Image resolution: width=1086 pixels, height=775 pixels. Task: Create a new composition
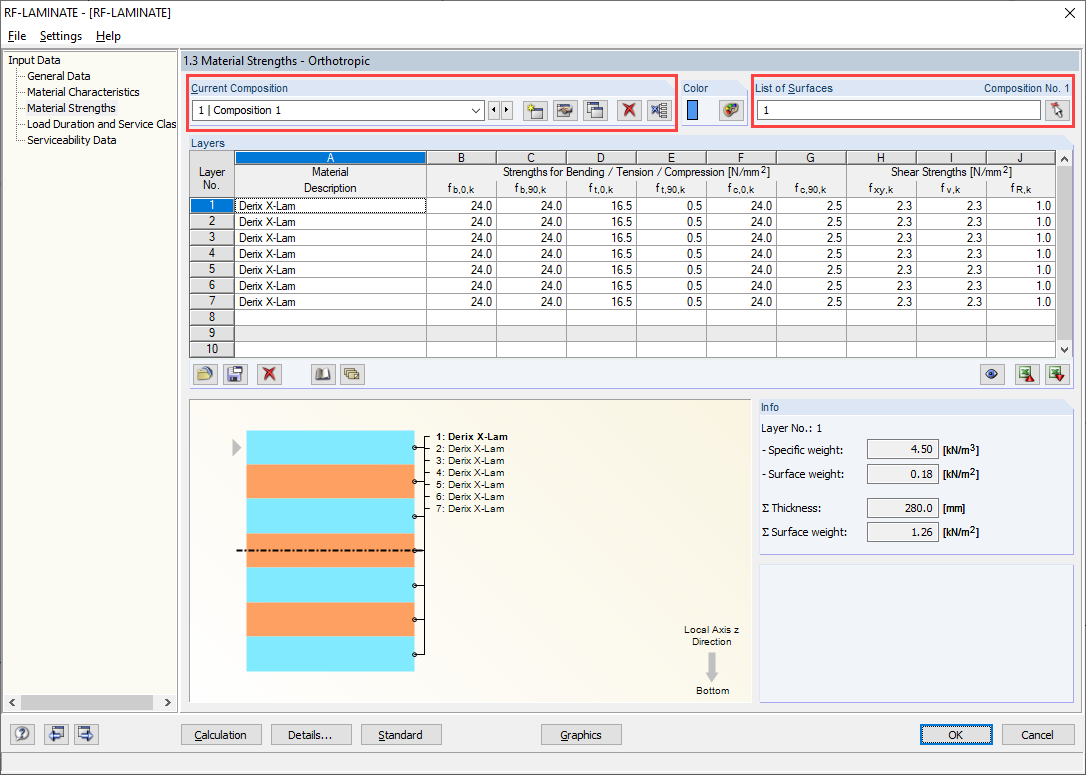tap(535, 110)
